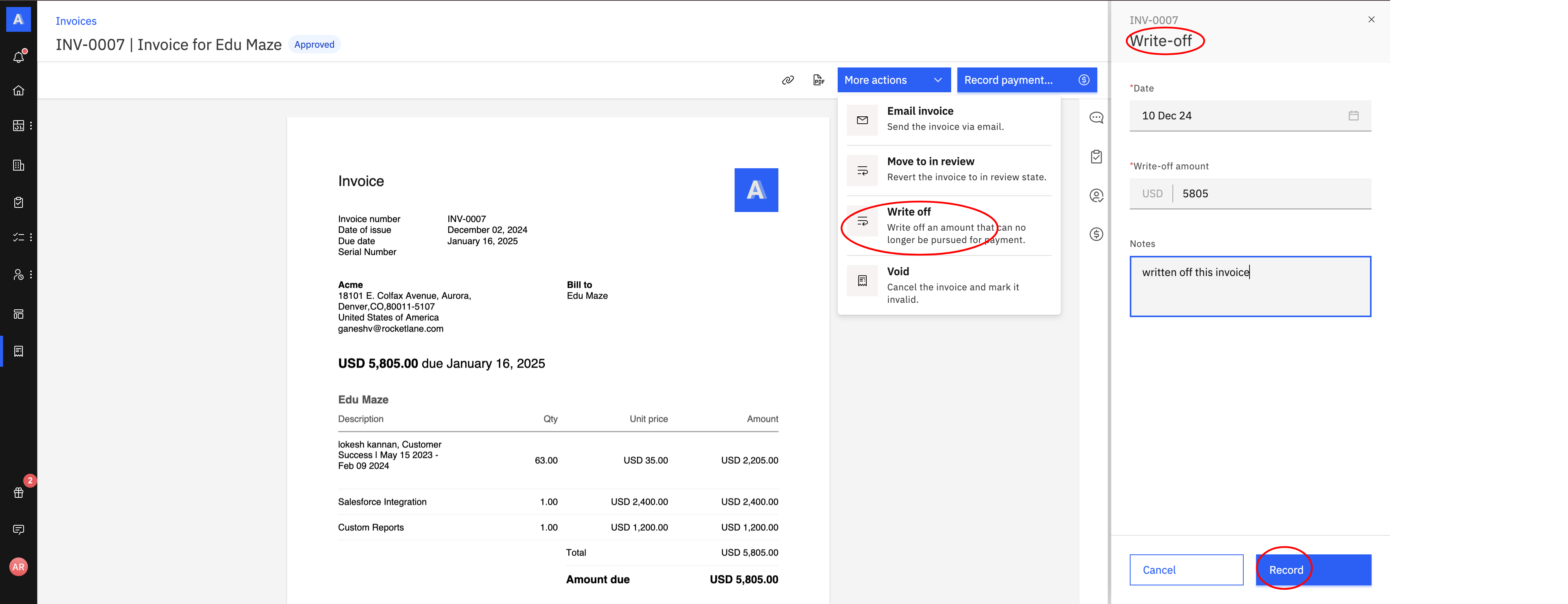Click the Record button
The width and height of the screenshot is (1568, 604).
(x=1313, y=570)
